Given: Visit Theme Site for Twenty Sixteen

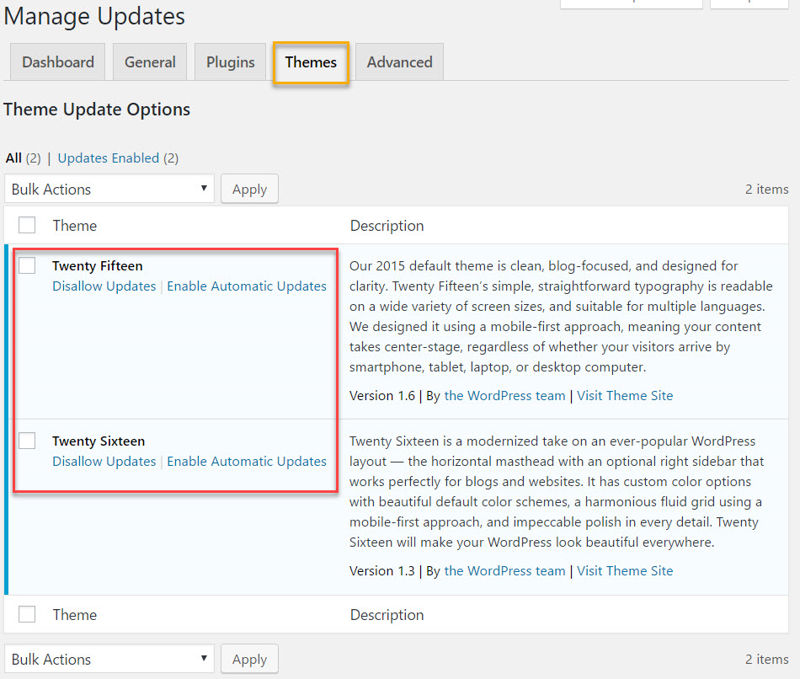Looking at the screenshot, I should 624,570.
